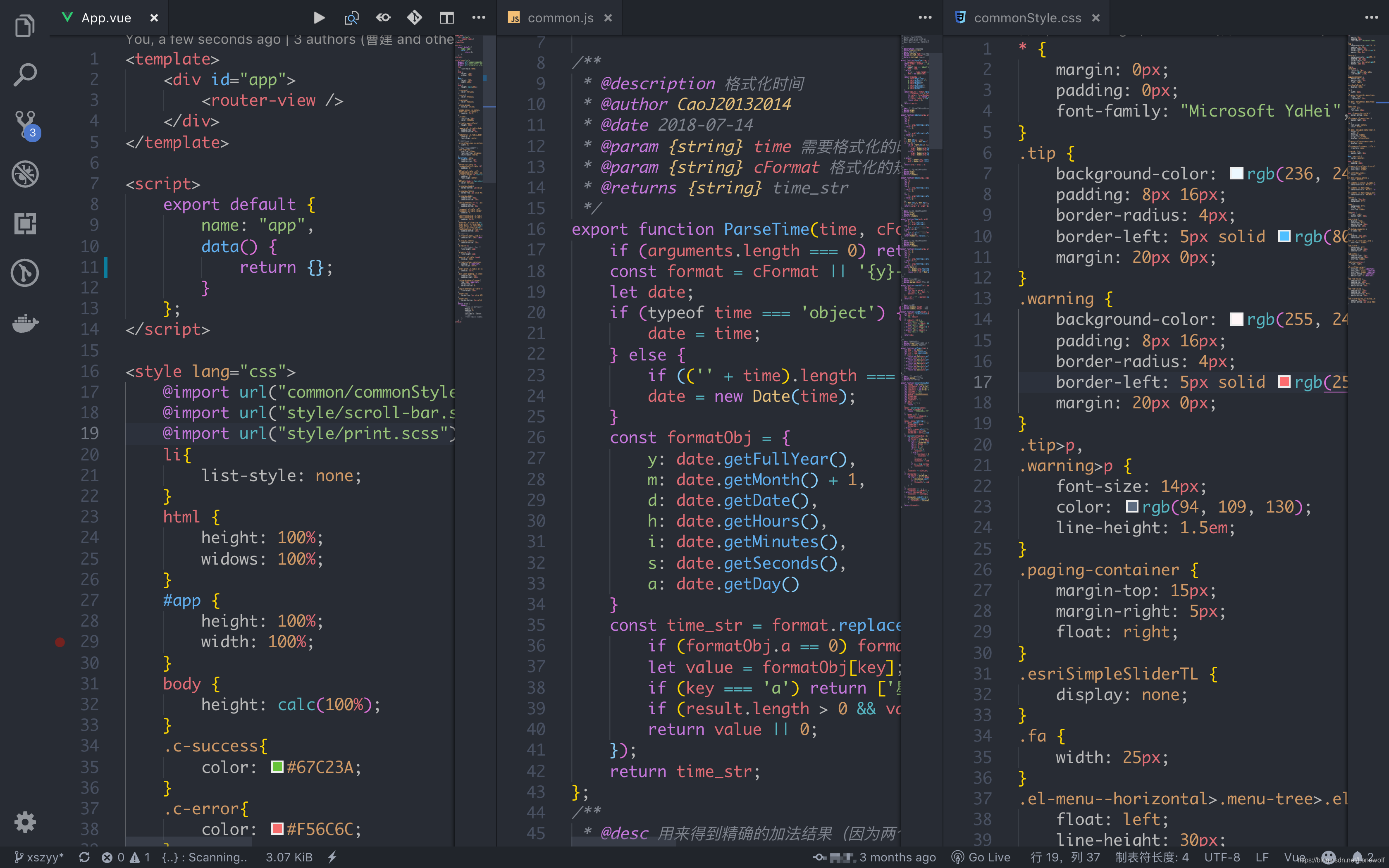Open the Debug view (crossed bug icon)
The width and height of the screenshot is (1389, 868).
pyautogui.click(x=25, y=174)
